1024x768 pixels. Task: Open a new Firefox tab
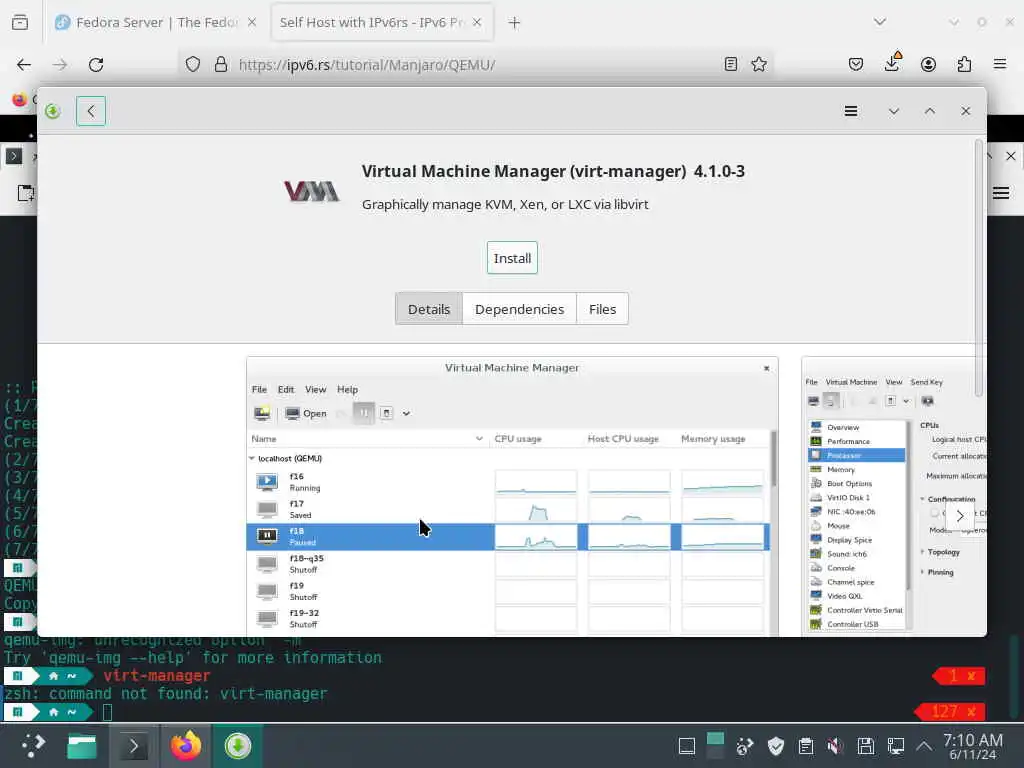[x=515, y=23]
